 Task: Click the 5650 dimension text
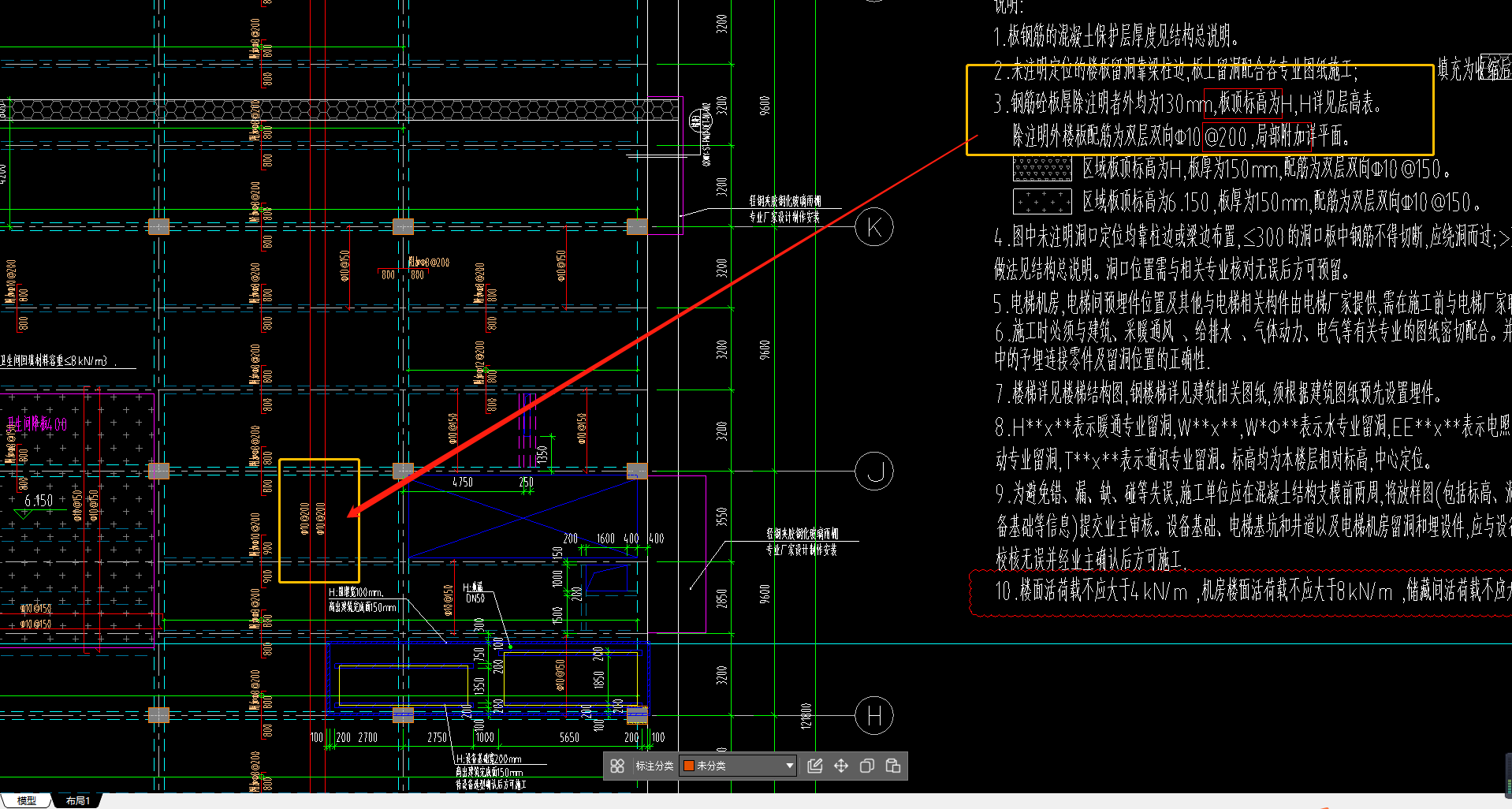[569, 737]
